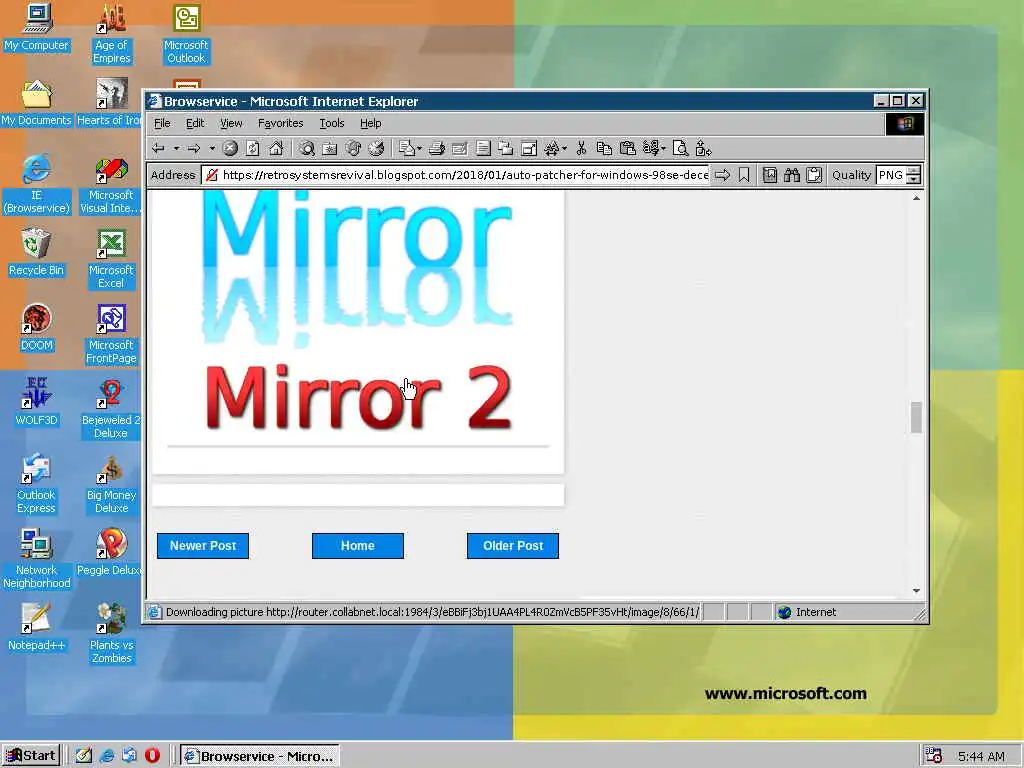Image resolution: width=1024 pixels, height=768 pixels.
Task: Open the View menu
Action: point(231,123)
